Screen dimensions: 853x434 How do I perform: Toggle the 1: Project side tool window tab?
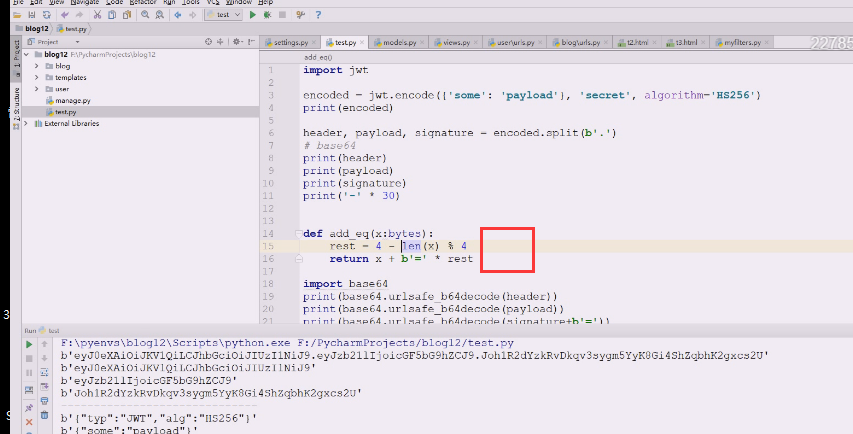coord(16,57)
